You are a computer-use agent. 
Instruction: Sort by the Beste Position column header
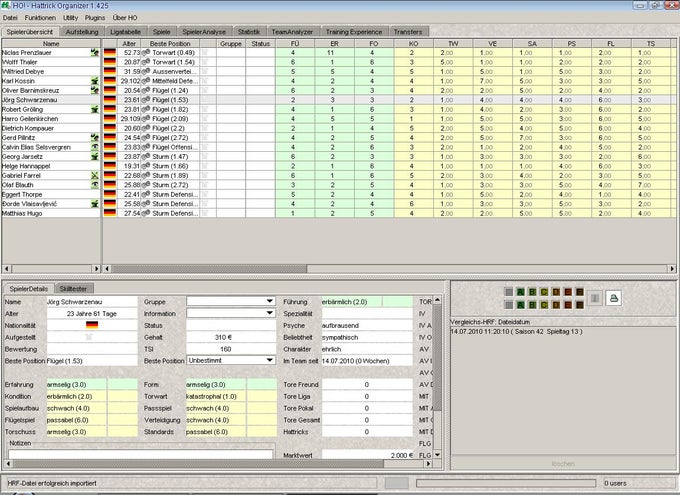[170, 43]
